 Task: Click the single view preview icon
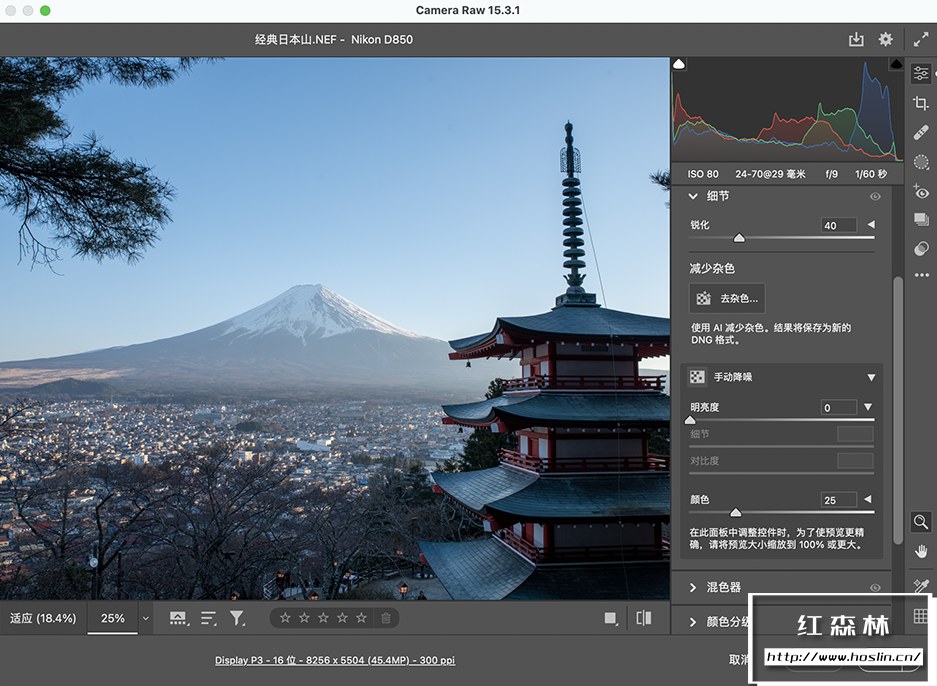610,618
